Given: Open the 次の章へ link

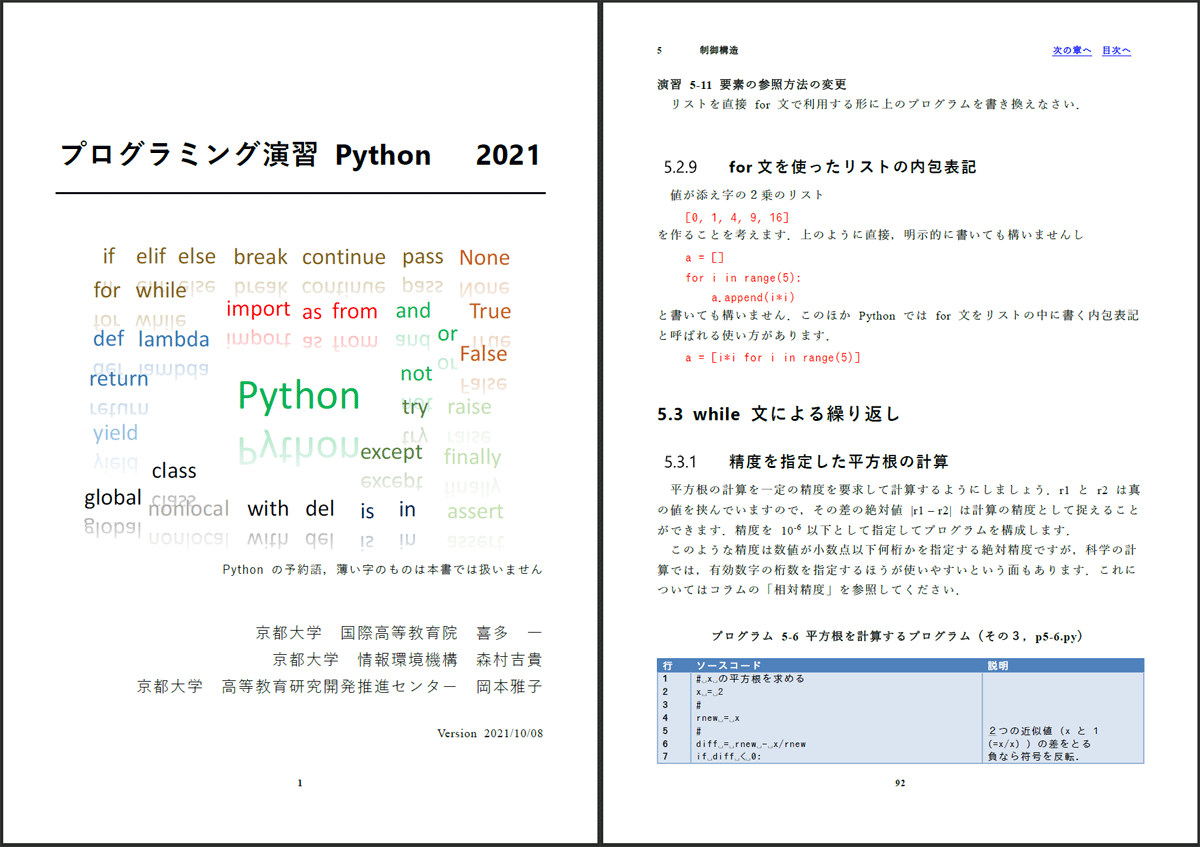Looking at the screenshot, I should [x=1070, y=49].
